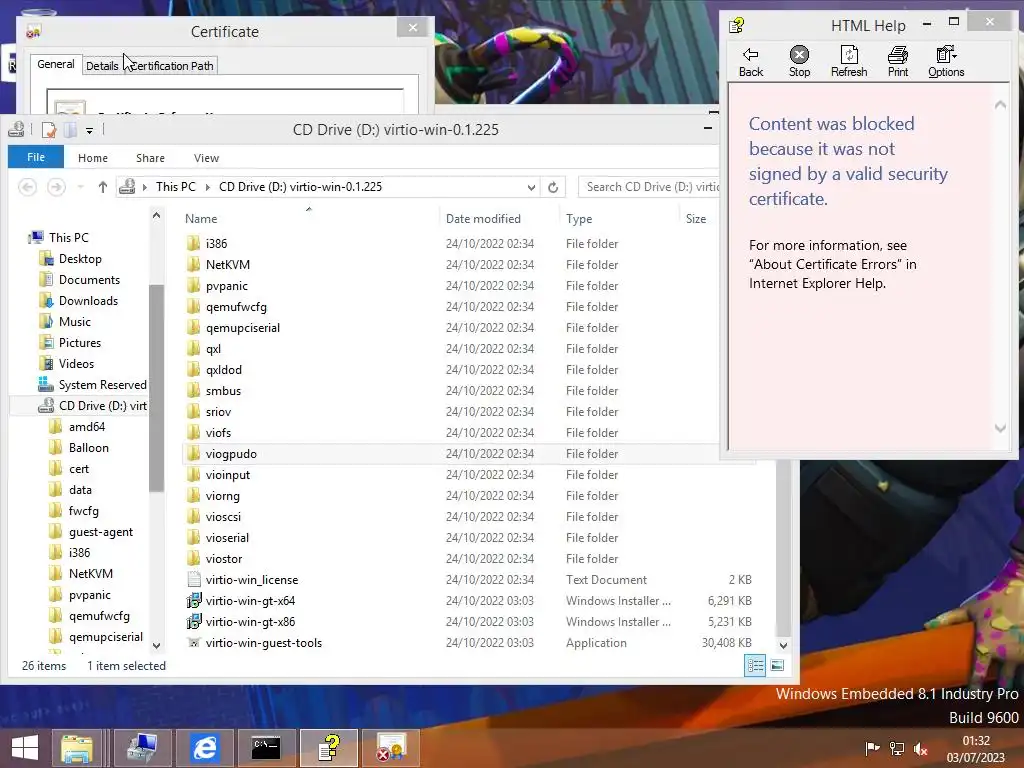The image size is (1024, 768).
Task: Open Certificate window taskbar button
Action: [x=391, y=748]
